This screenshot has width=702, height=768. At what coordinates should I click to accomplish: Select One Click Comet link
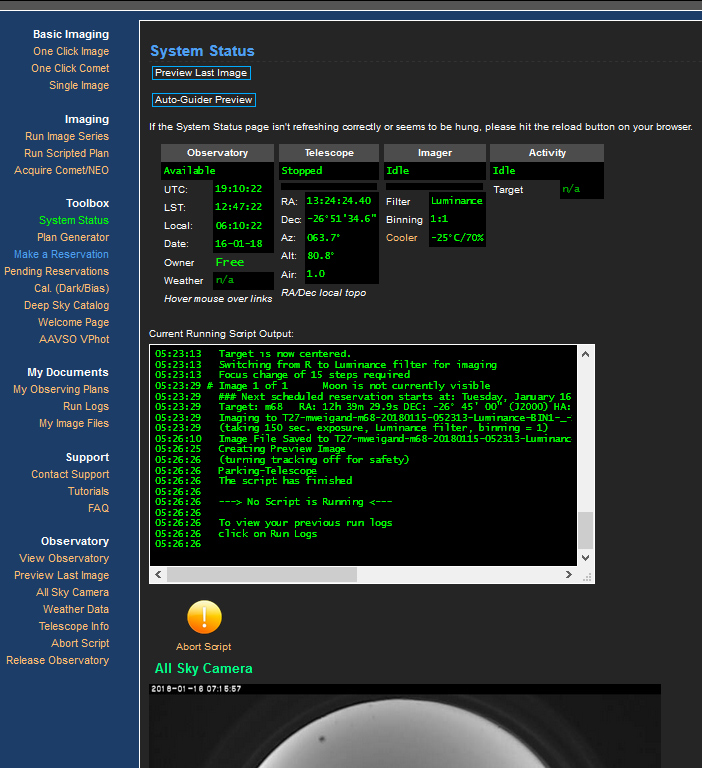pos(70,68)
